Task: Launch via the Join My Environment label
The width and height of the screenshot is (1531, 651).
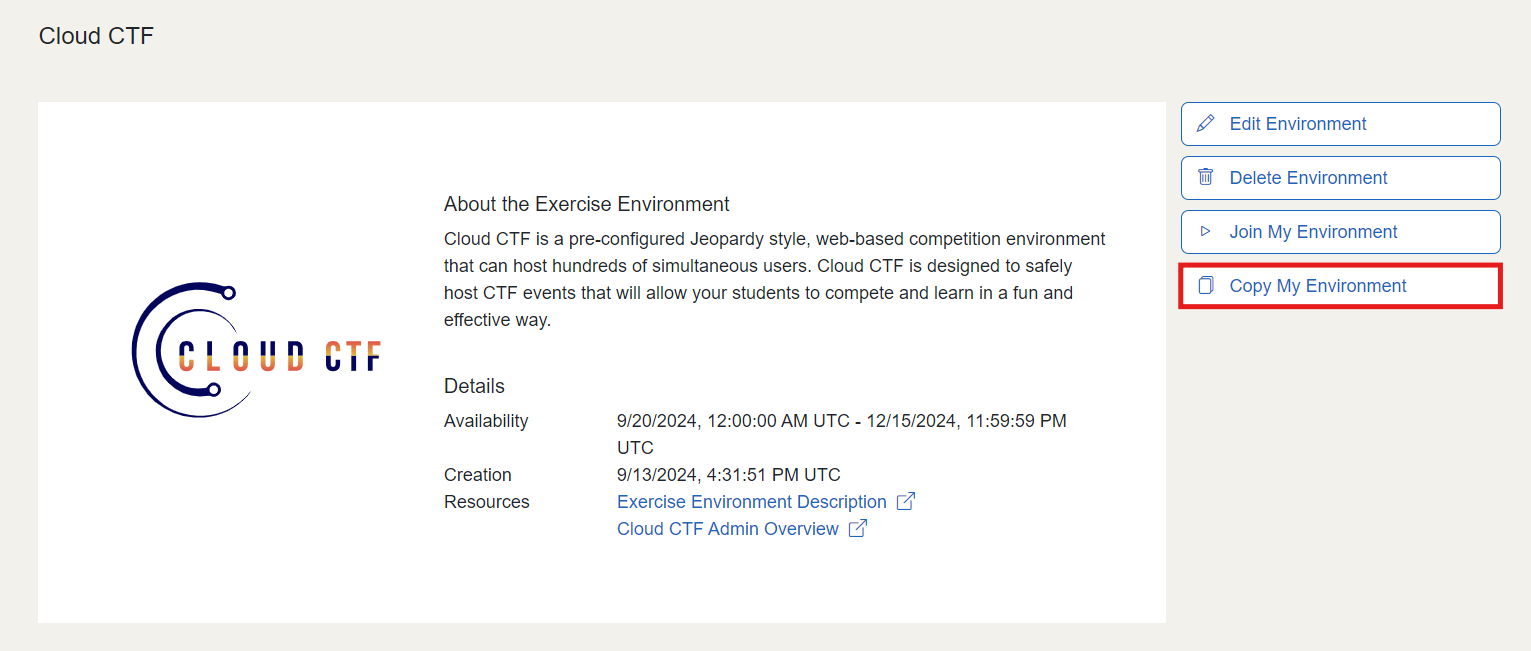Action: coord(1313,232)
